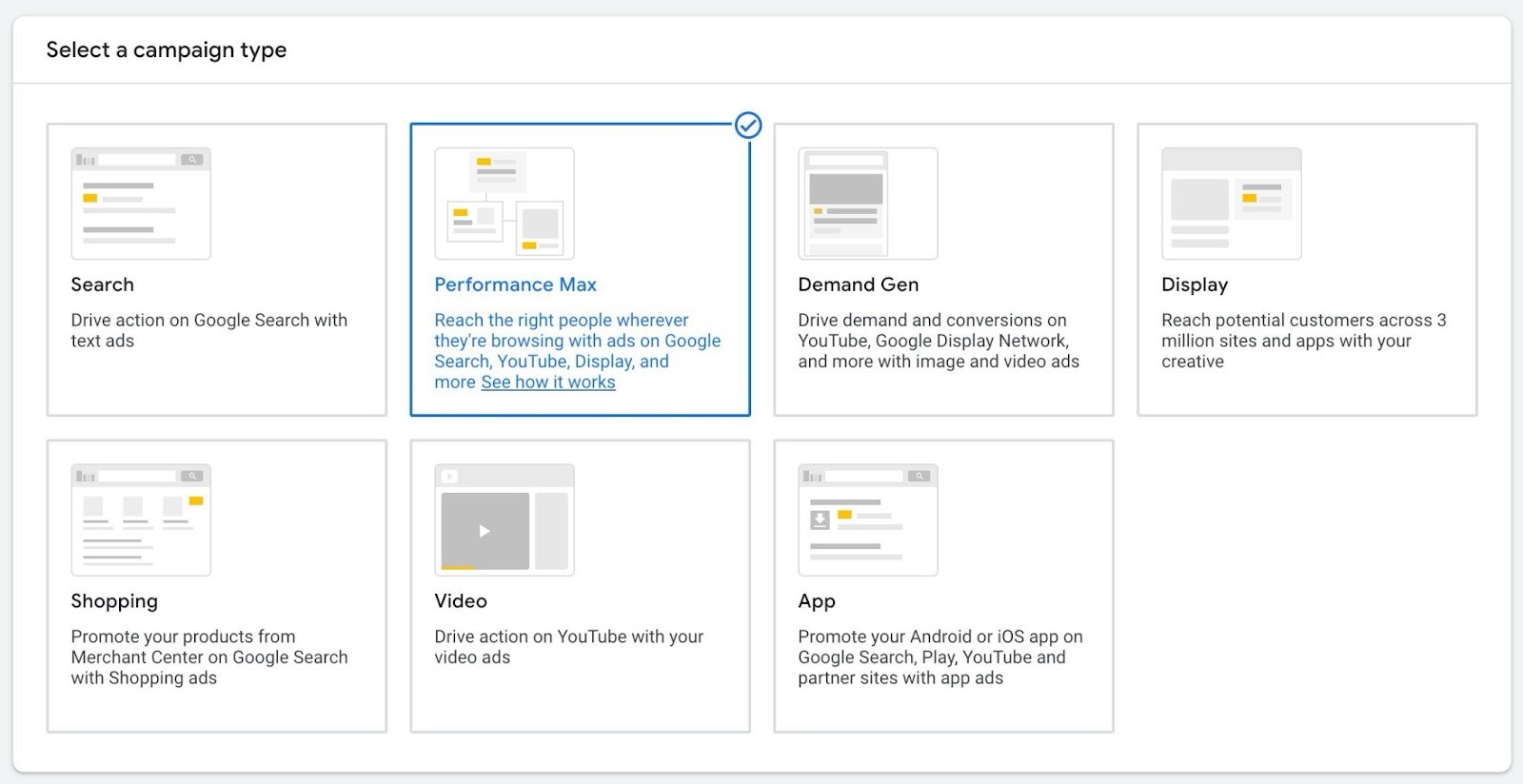
Task: Choose the Demand Gen title
Action: tap(859, 284)
